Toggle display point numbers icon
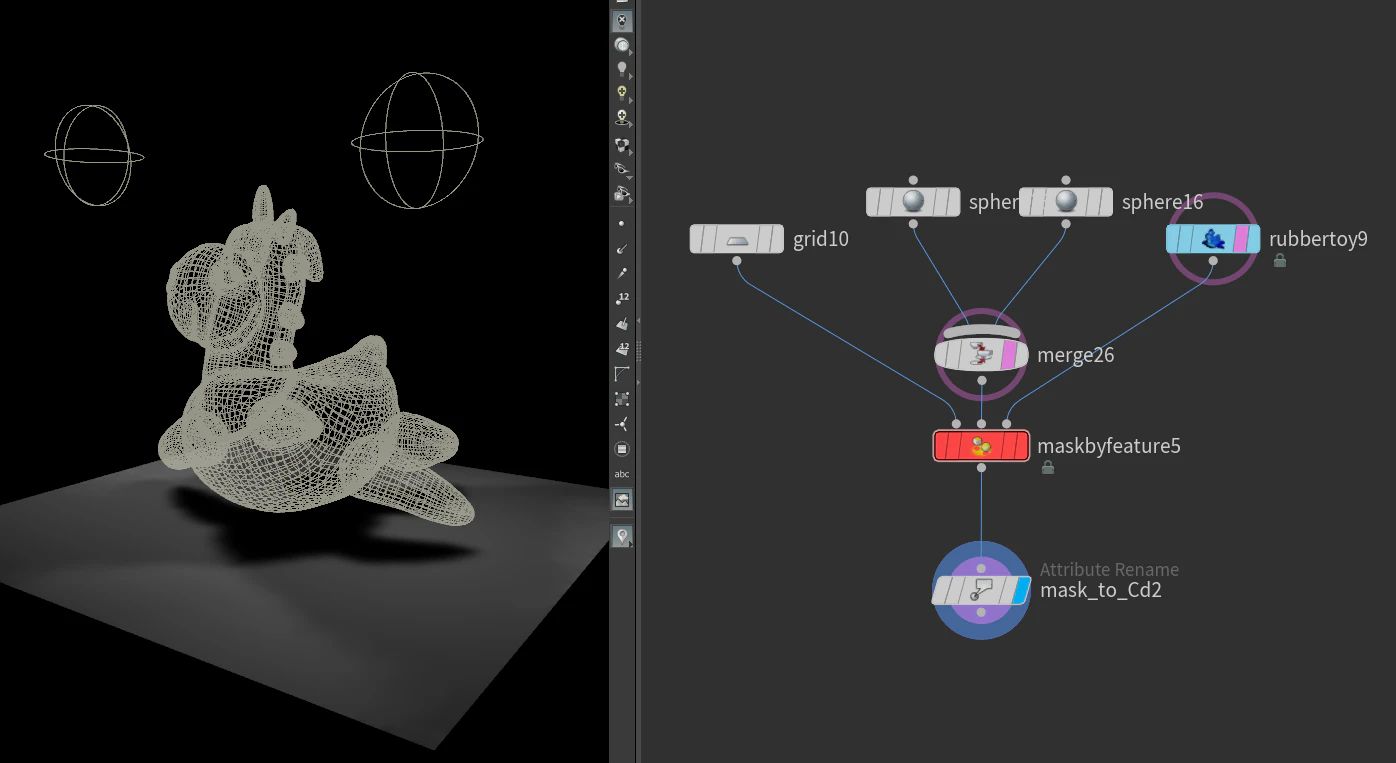The width and height of the screenshot is (1396, 763). pyautogui.click(x=622, y=298)
